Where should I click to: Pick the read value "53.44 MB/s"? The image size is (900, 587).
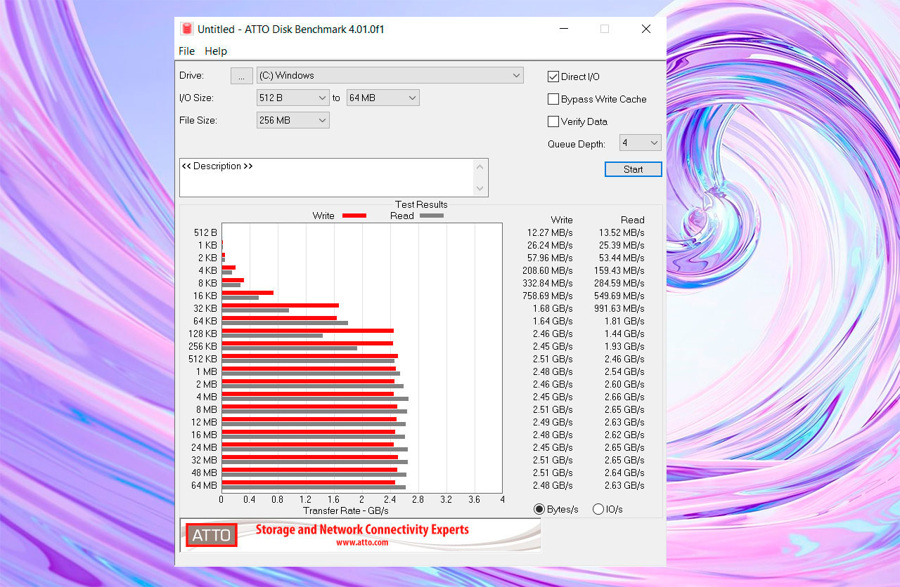622,258
